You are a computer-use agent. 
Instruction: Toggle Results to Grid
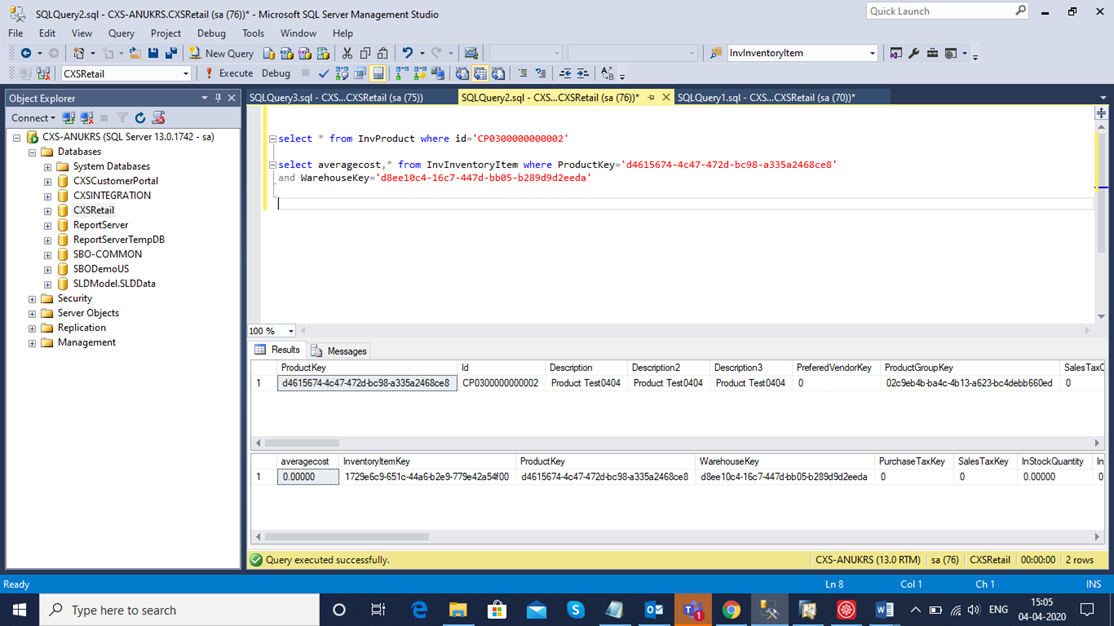tap(480, 74)
